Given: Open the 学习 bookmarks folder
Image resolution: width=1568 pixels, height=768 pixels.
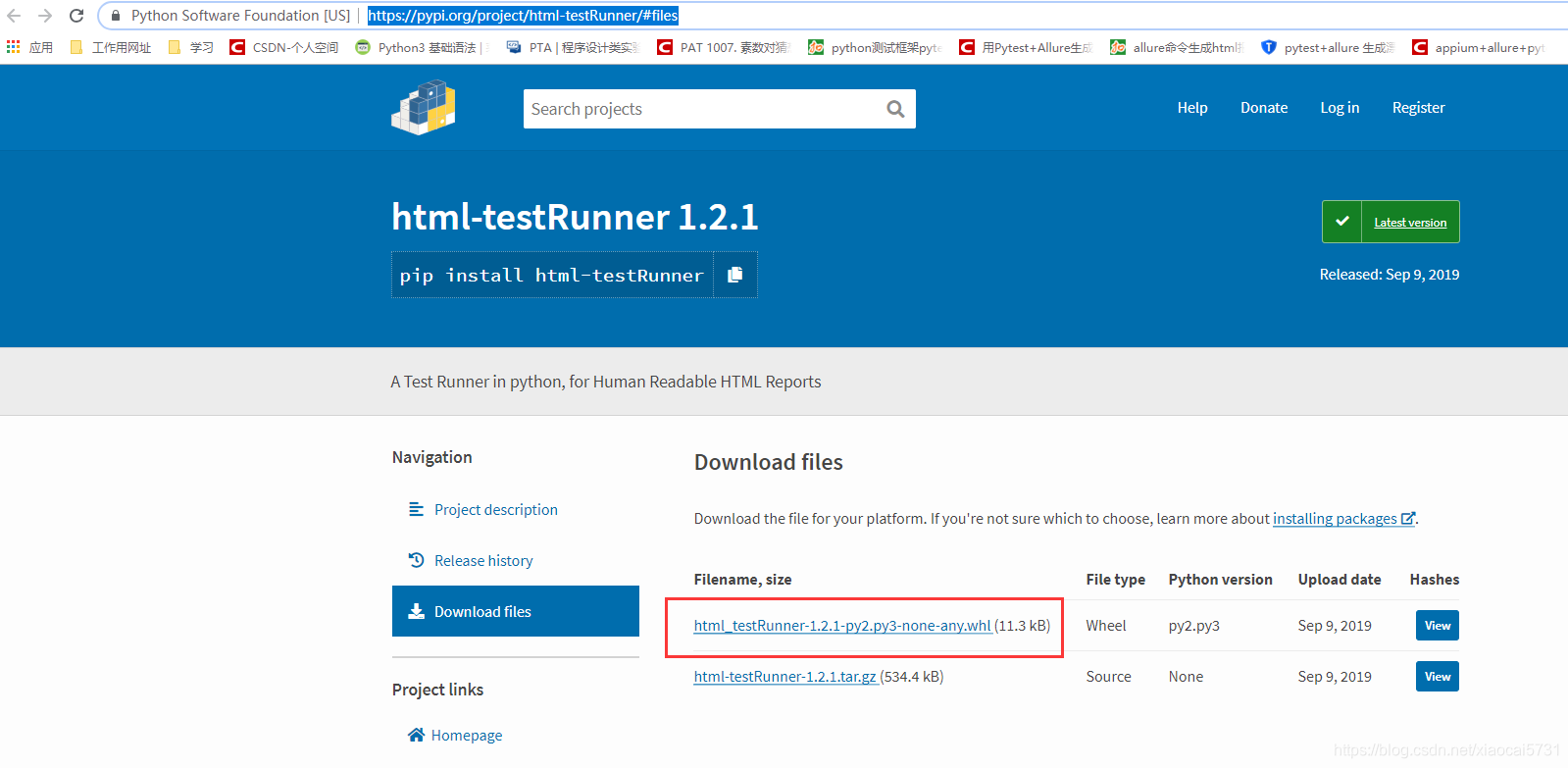Looking at the screenshot, I should pos(191,47).
